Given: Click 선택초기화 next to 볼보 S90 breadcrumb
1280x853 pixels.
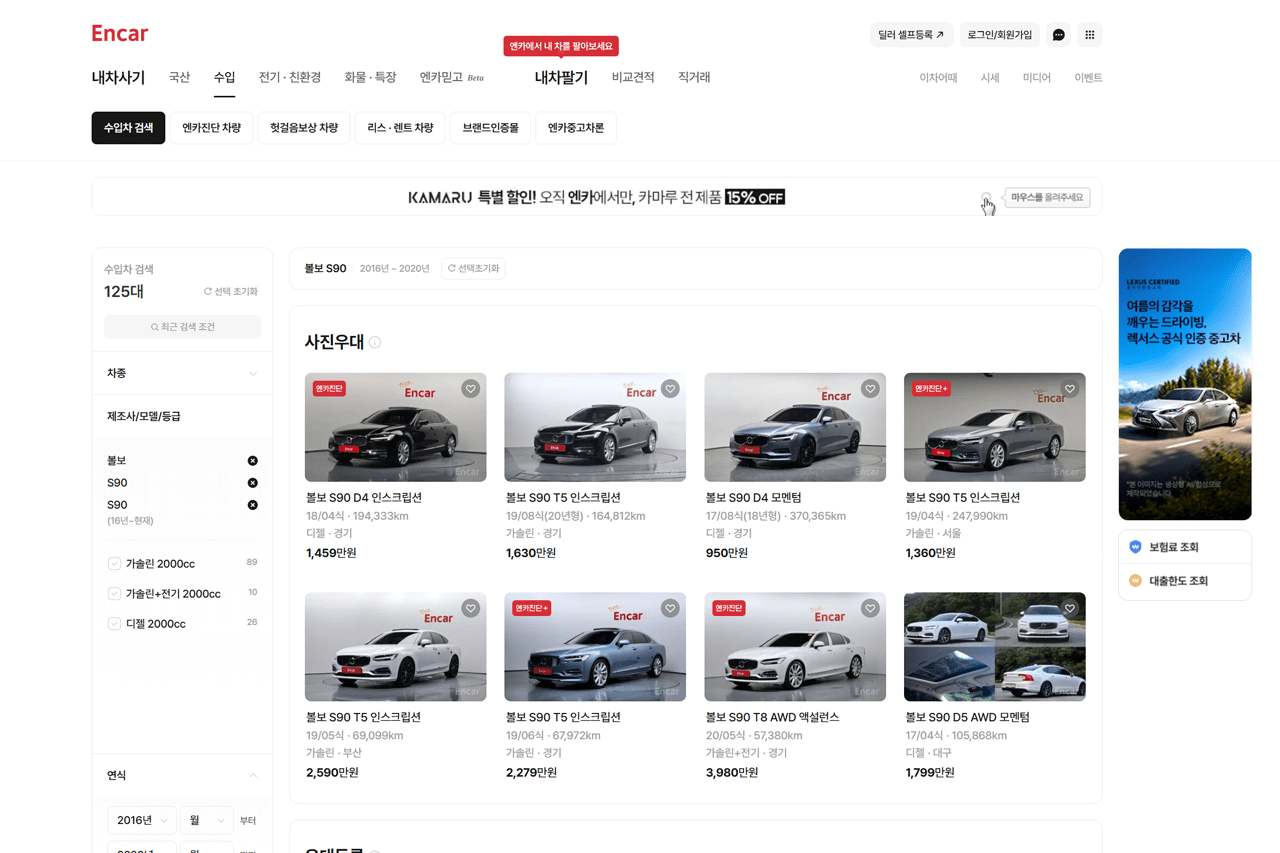Looking at the screenshot, I should pyautogui.click(x=473, y=269).
